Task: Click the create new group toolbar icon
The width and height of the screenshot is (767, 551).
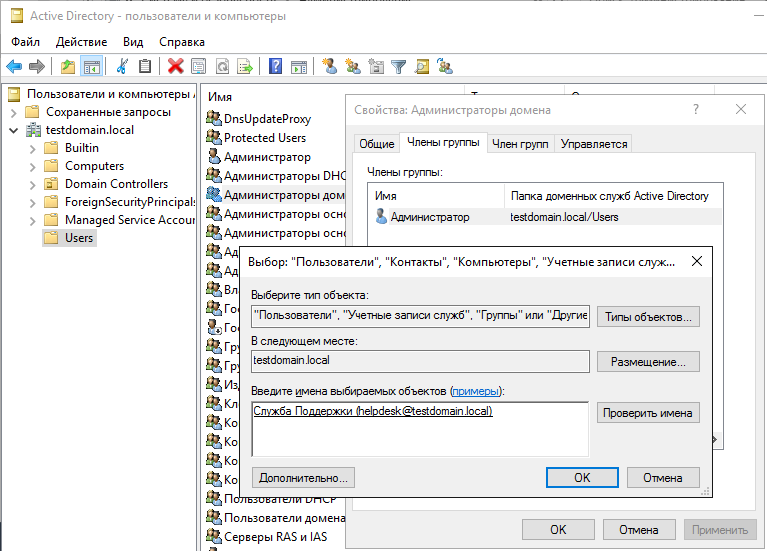Action: (353, 67)
